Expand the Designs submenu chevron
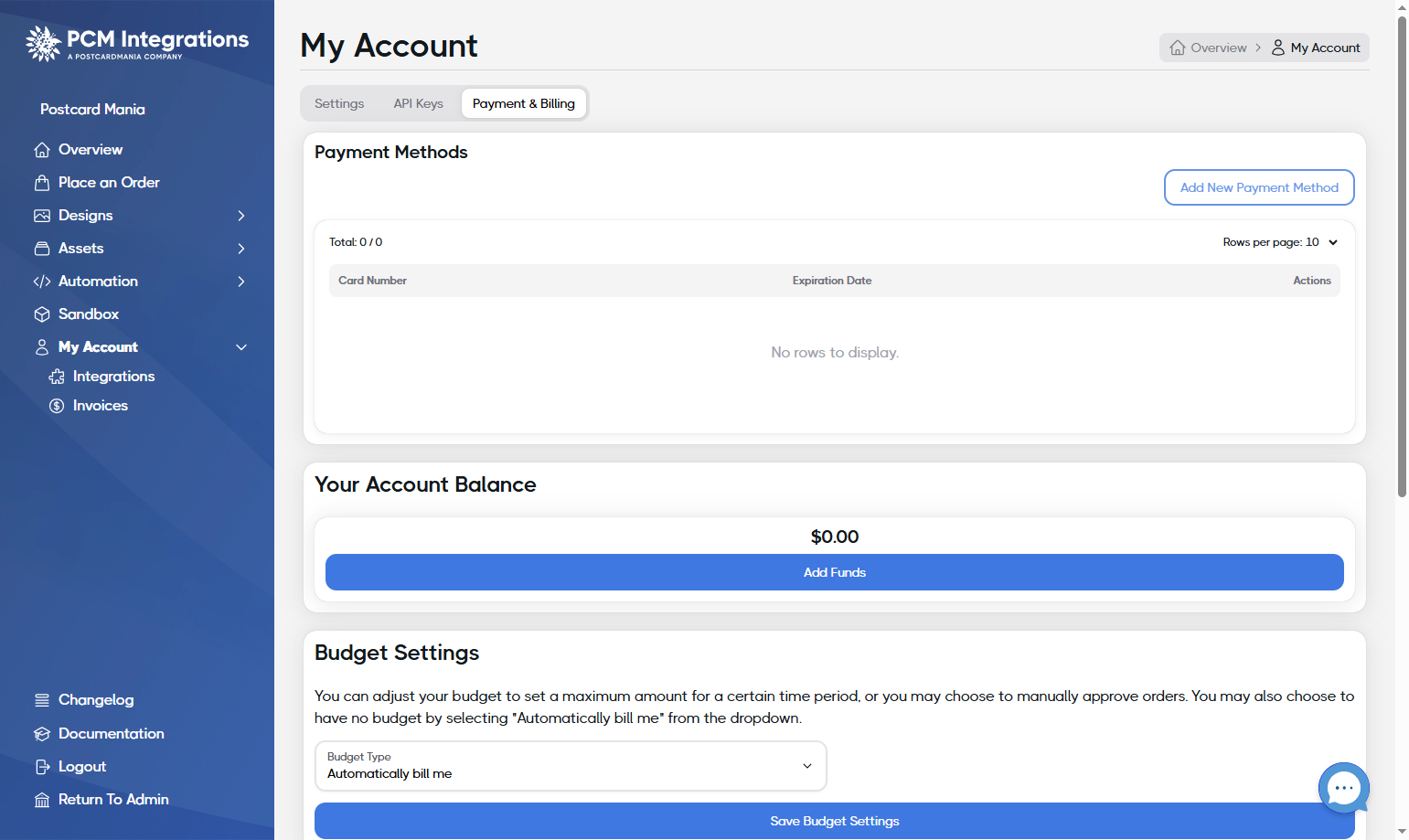 tap(241, 216)
